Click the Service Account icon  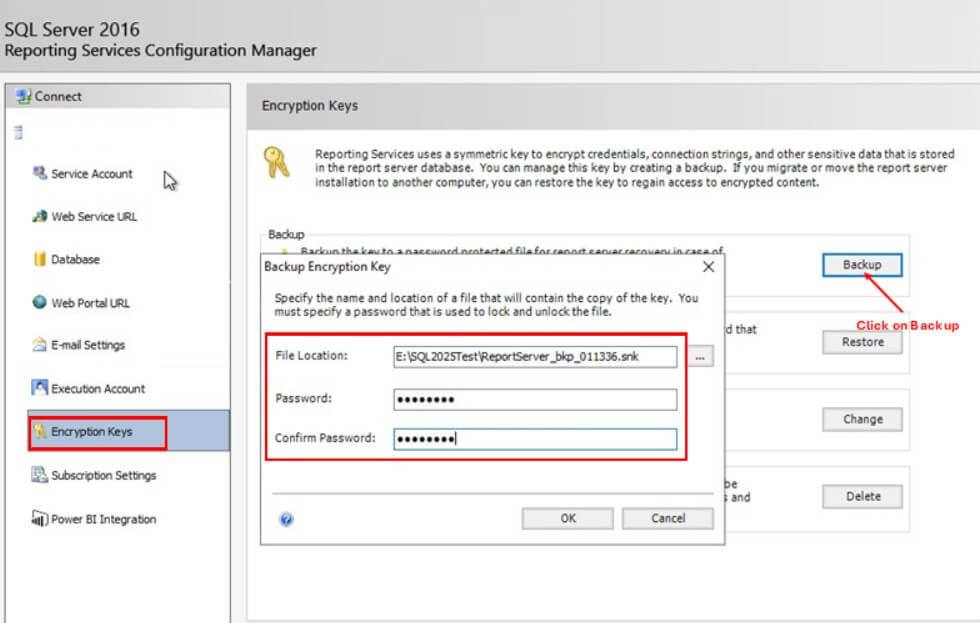pyautogui.click(x=39, y=173)
